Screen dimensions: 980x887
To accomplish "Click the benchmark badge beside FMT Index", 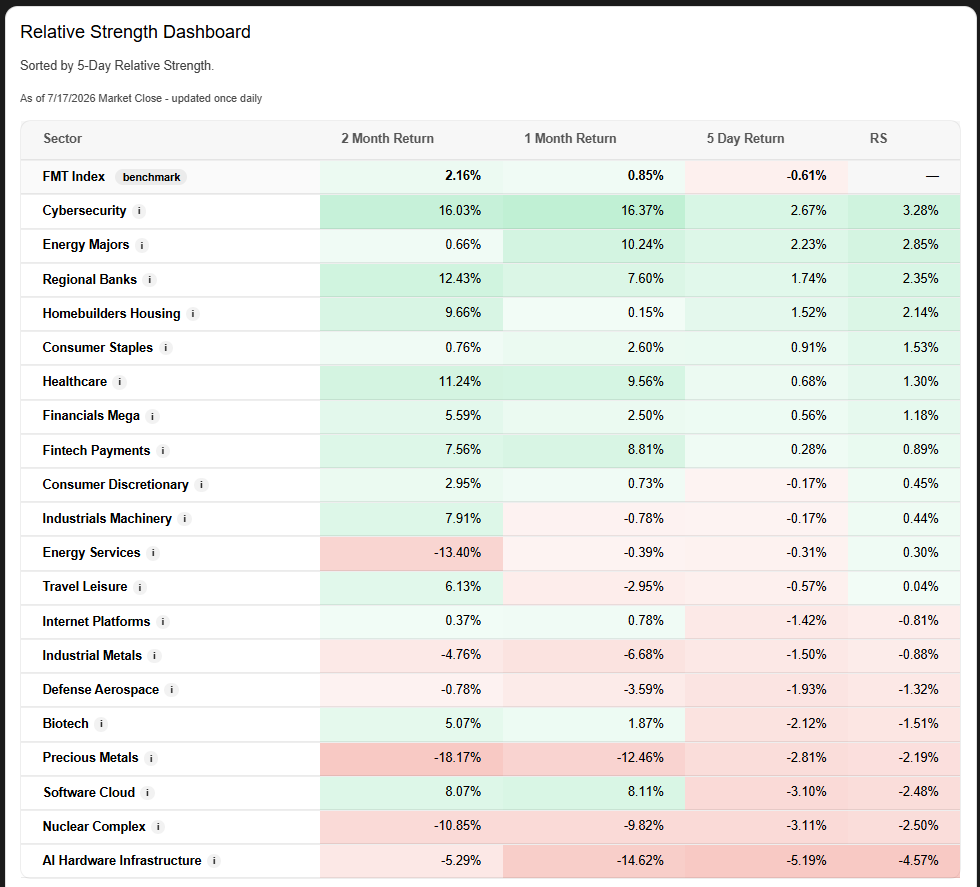I will click(x=151, y=177).
